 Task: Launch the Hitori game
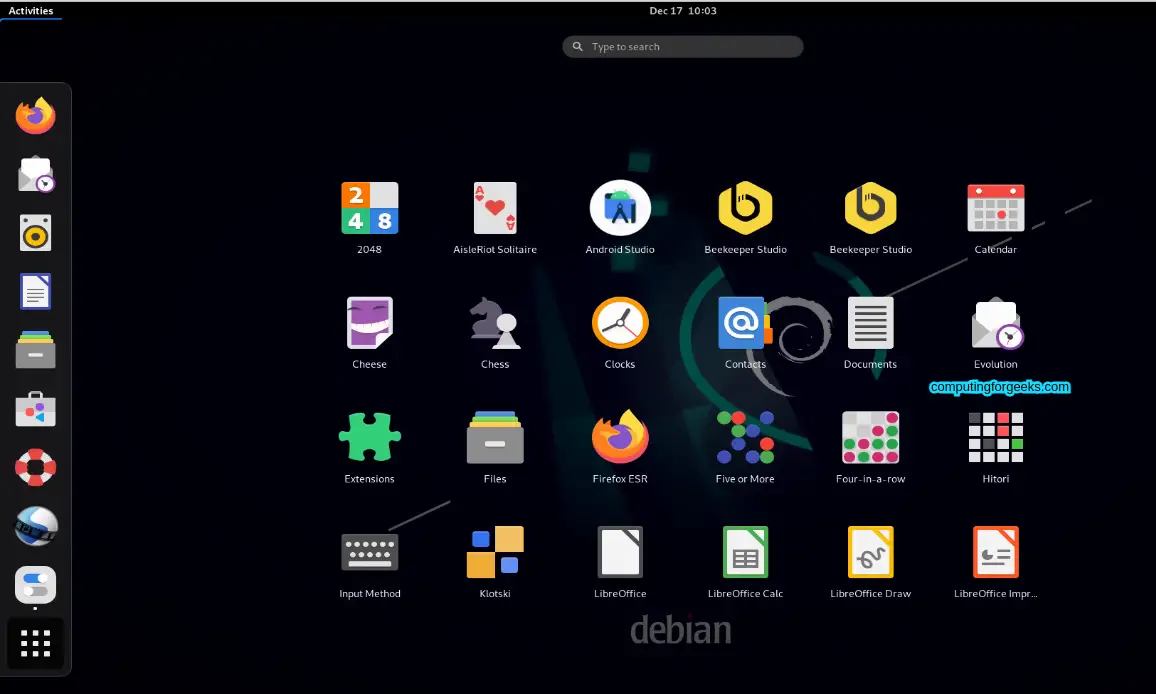coord(995,438)
